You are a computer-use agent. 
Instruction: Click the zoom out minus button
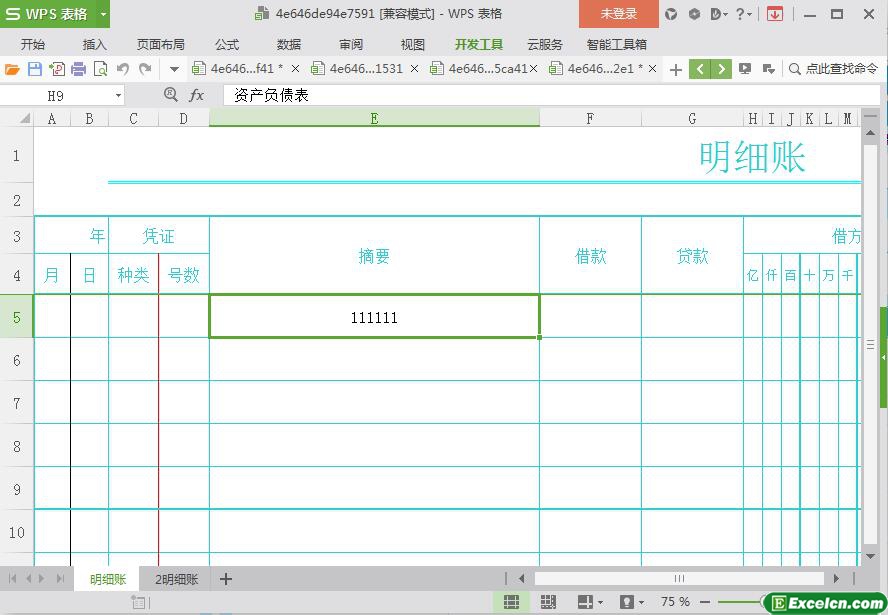coord(706,602)
